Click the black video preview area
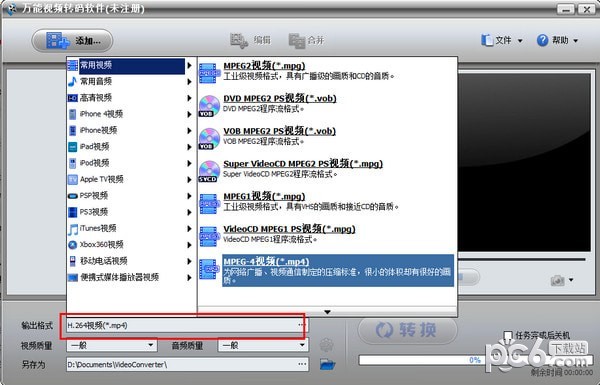 click(x=525, y=162)
